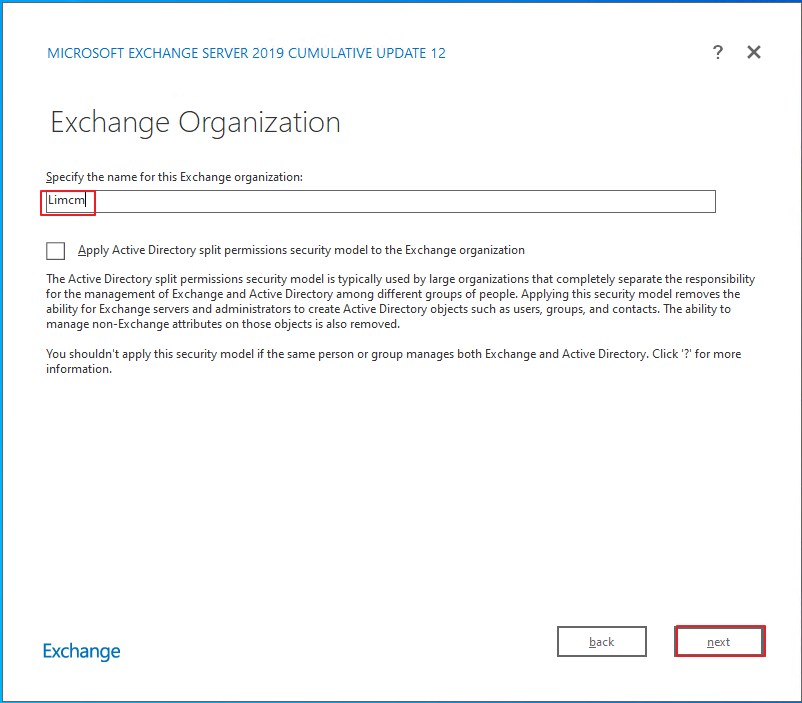
Task: Open the help question mark icon
Action: (718, 52)
